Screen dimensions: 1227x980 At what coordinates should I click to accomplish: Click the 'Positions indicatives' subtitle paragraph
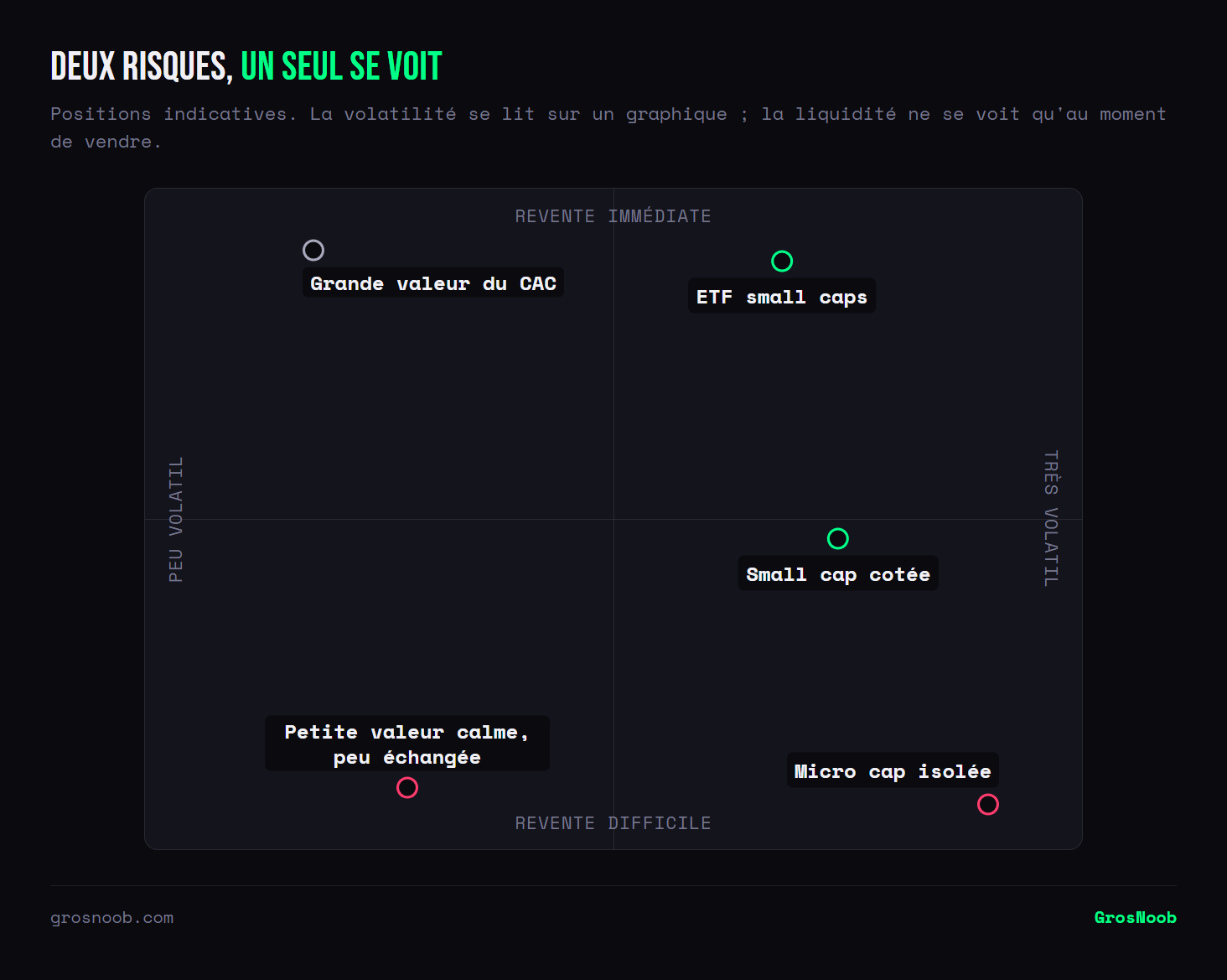coord(608,127)
